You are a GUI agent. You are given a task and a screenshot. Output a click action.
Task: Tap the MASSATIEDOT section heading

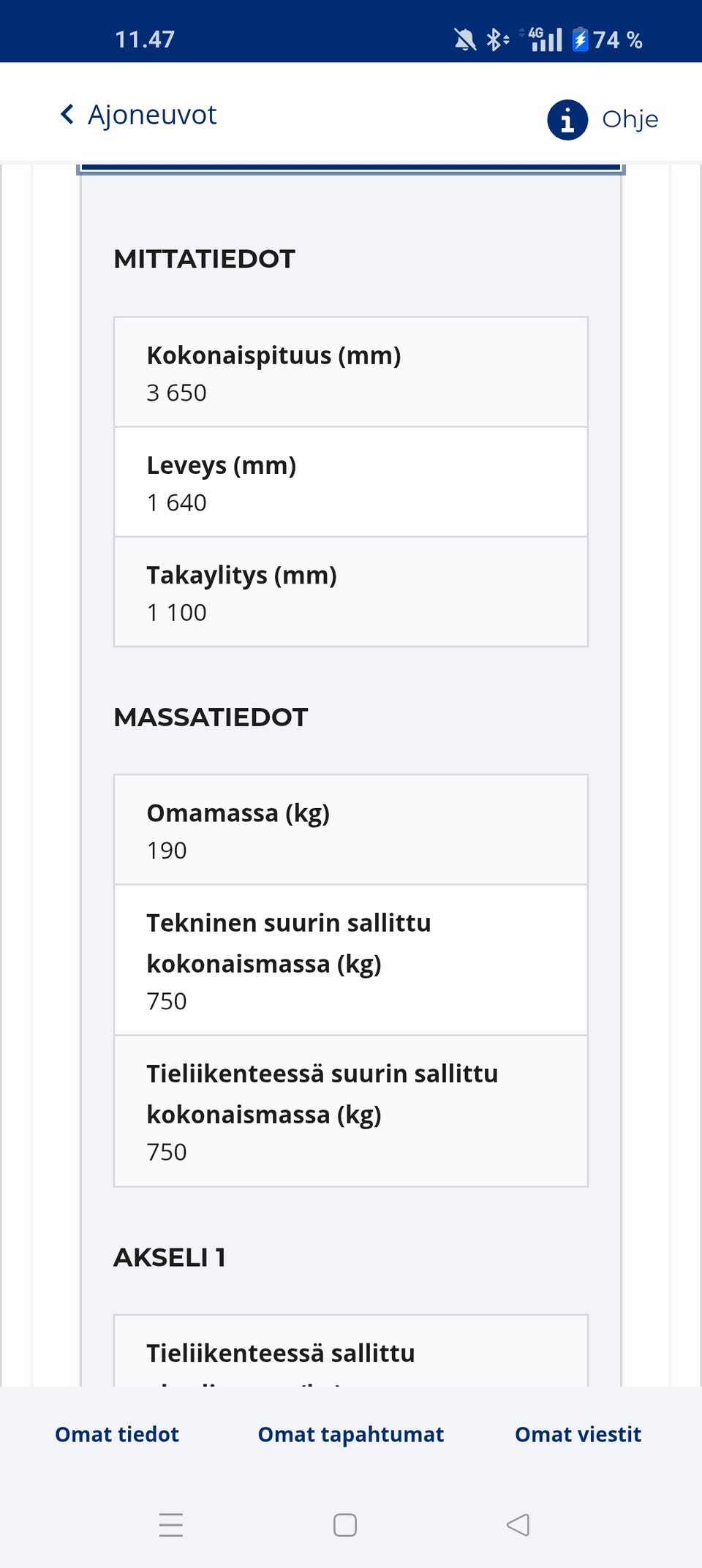pyautogui.click(x=211, y=717)
